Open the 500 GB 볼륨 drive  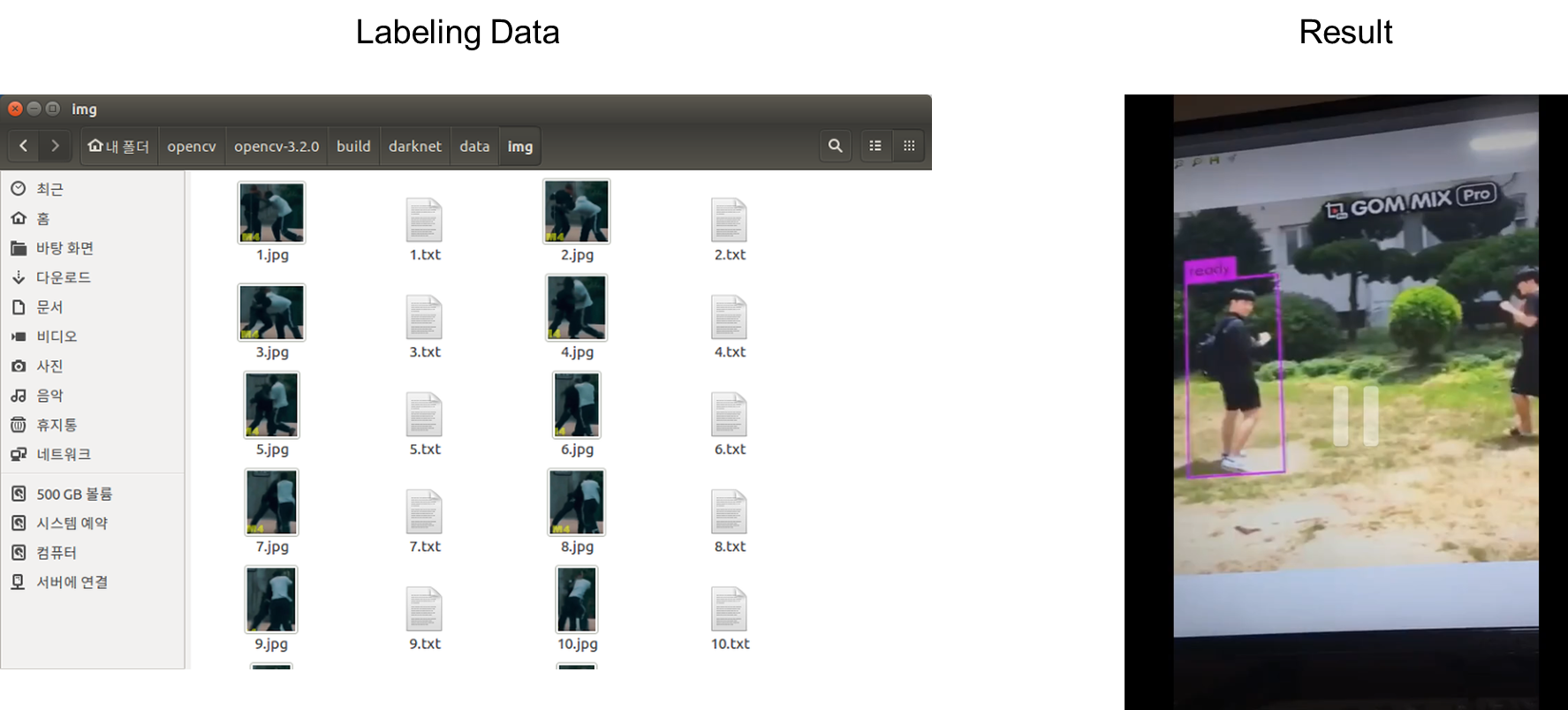coord(73,494)
